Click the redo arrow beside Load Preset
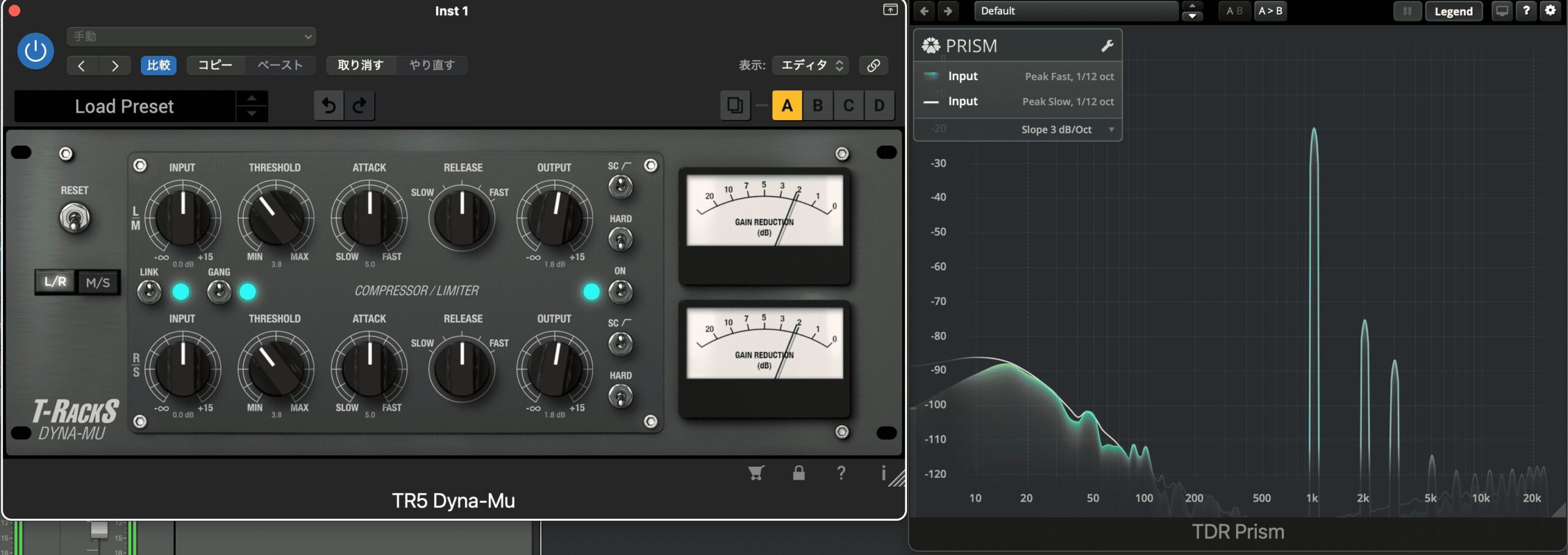Screen dimensions: 1568x555 coord(360,105)
